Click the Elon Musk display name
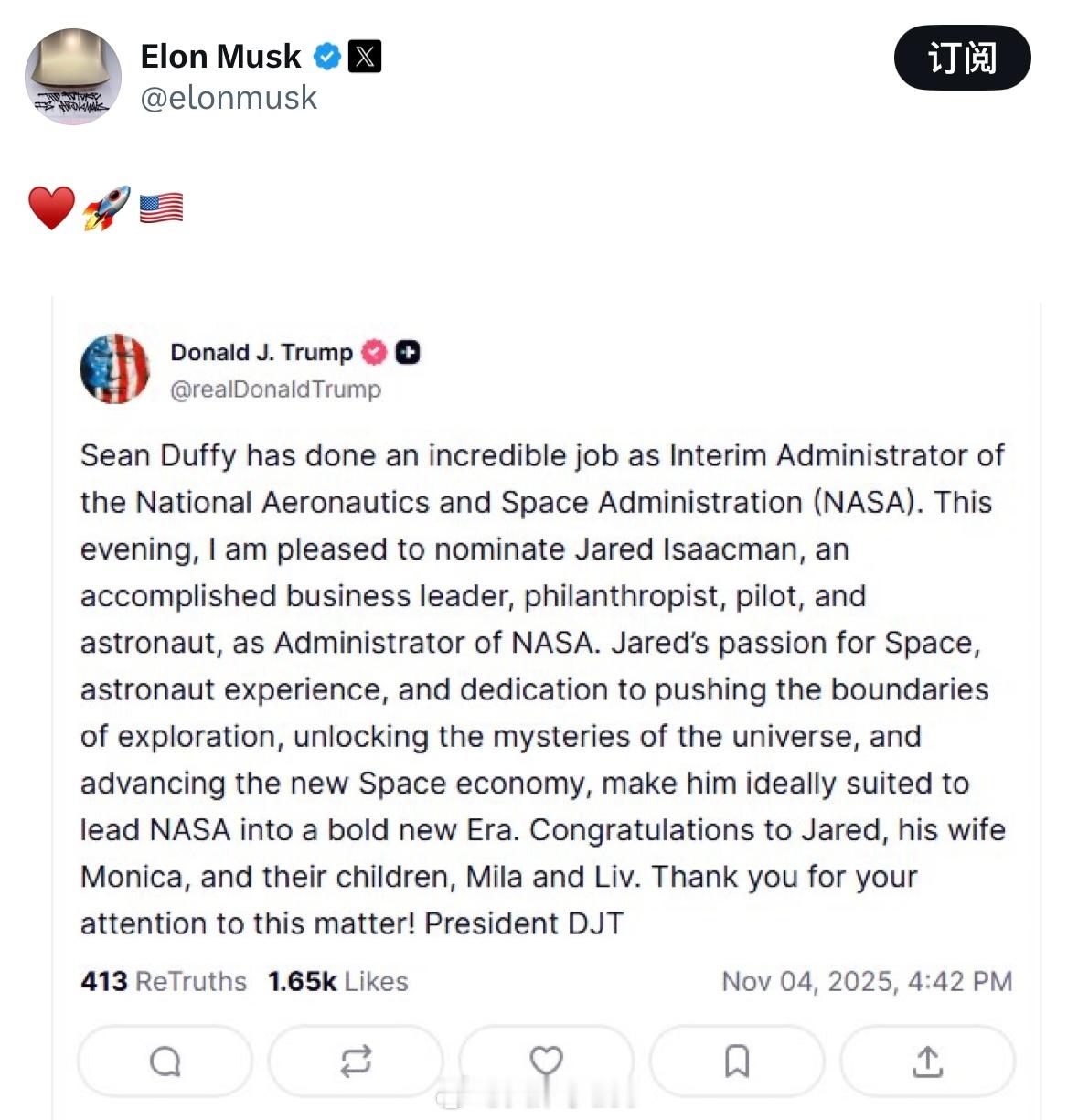1078x1120 pixels. (x=220, y=57)
